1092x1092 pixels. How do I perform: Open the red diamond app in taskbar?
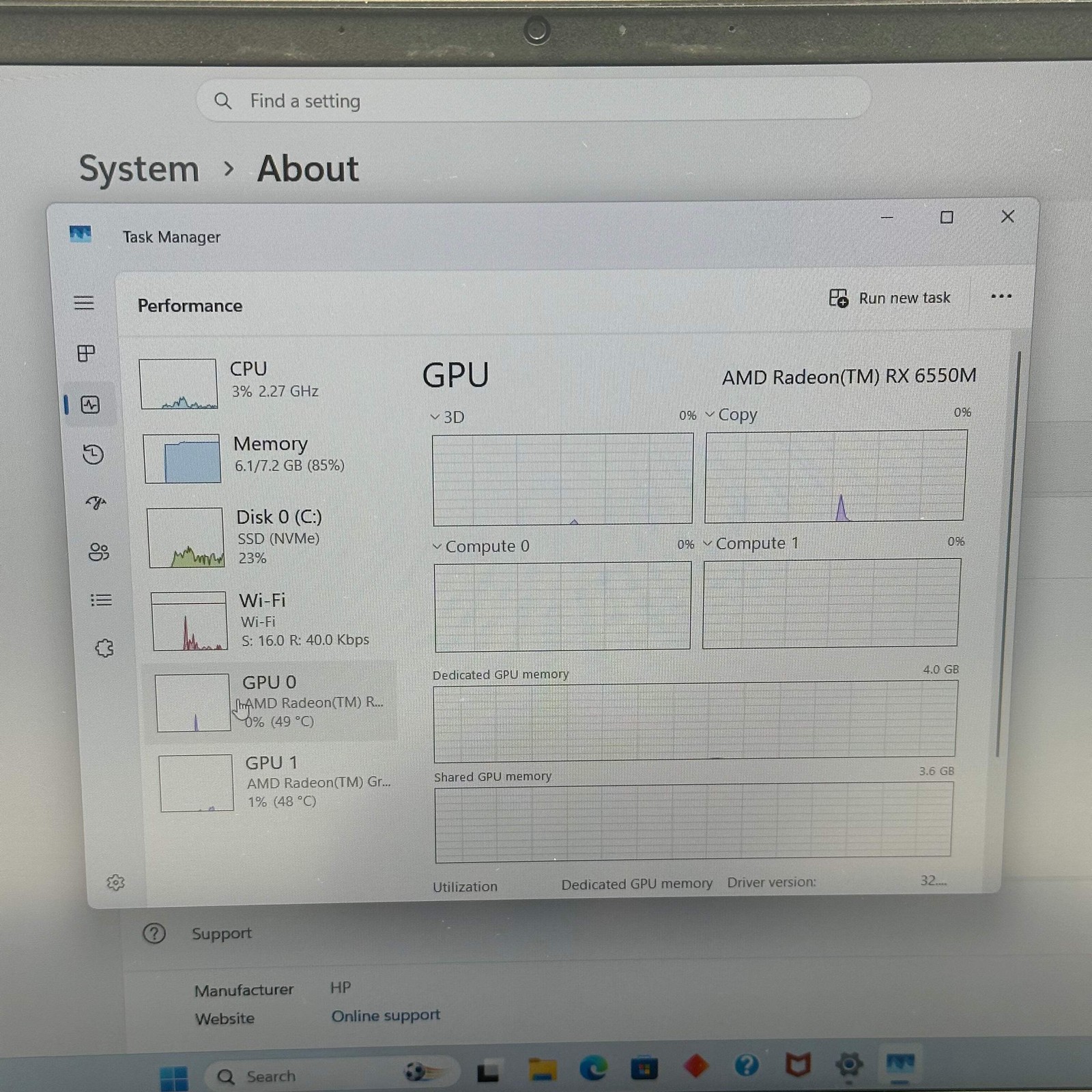point(695,1066)
